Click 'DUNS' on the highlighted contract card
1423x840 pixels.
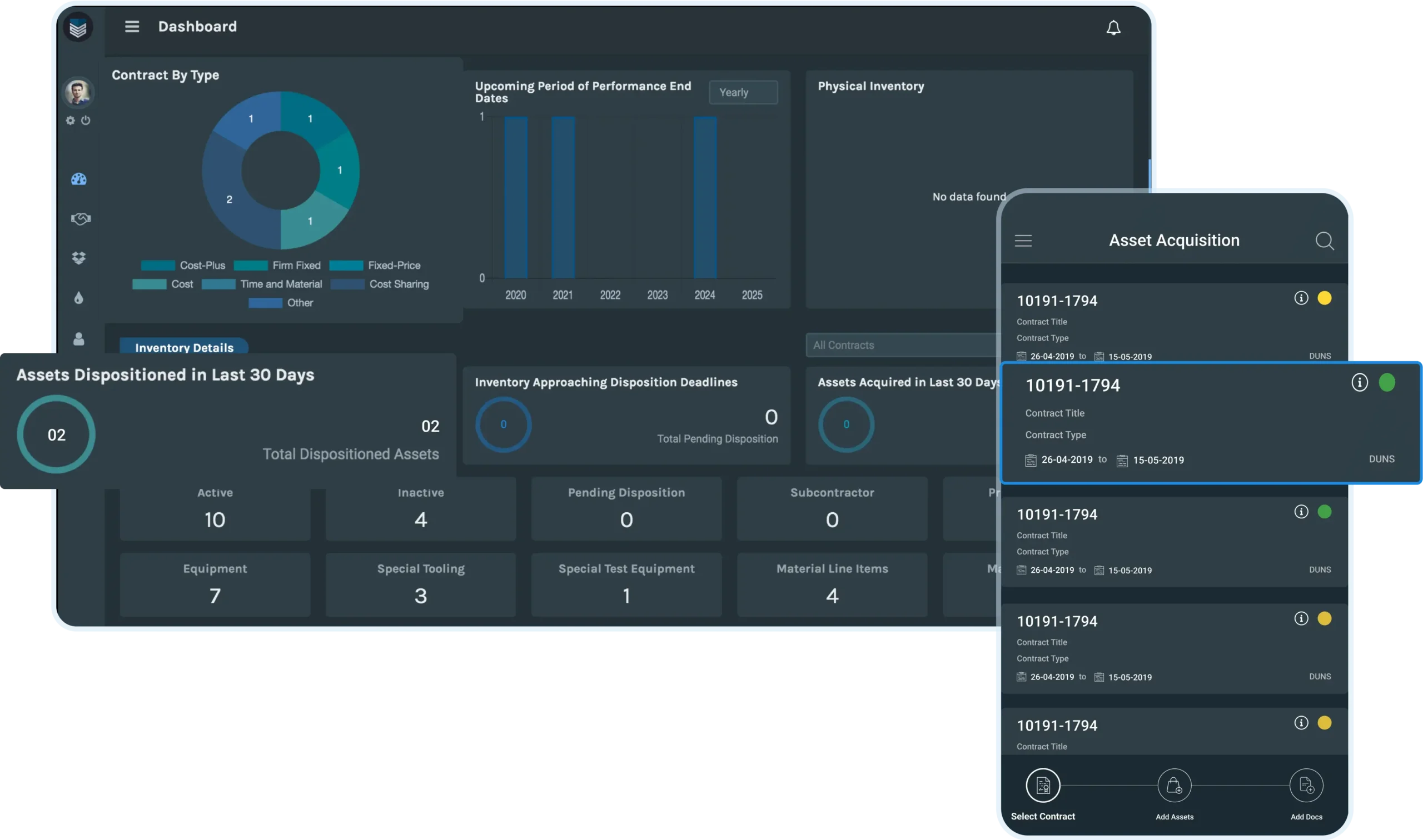tap(1381, 459)
